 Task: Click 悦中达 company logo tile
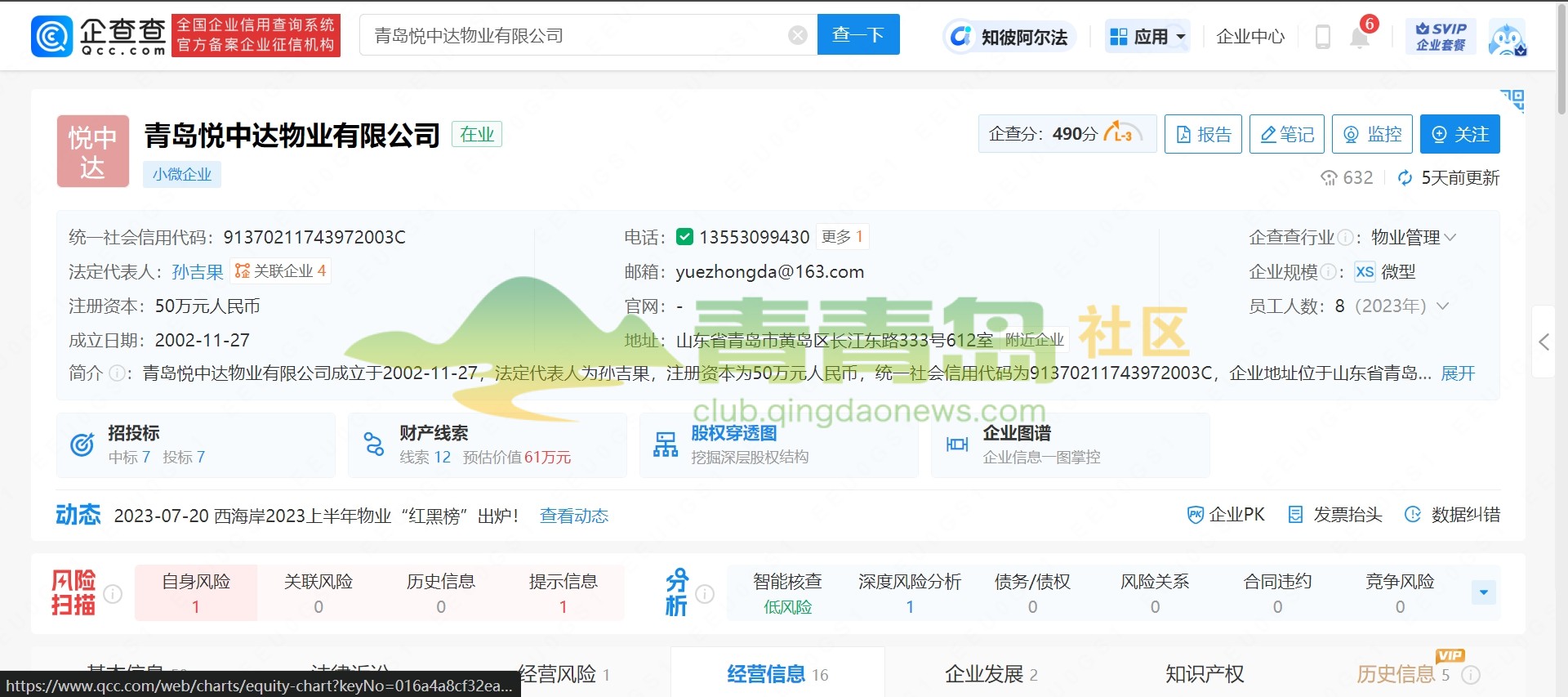(x=93, y=151)
